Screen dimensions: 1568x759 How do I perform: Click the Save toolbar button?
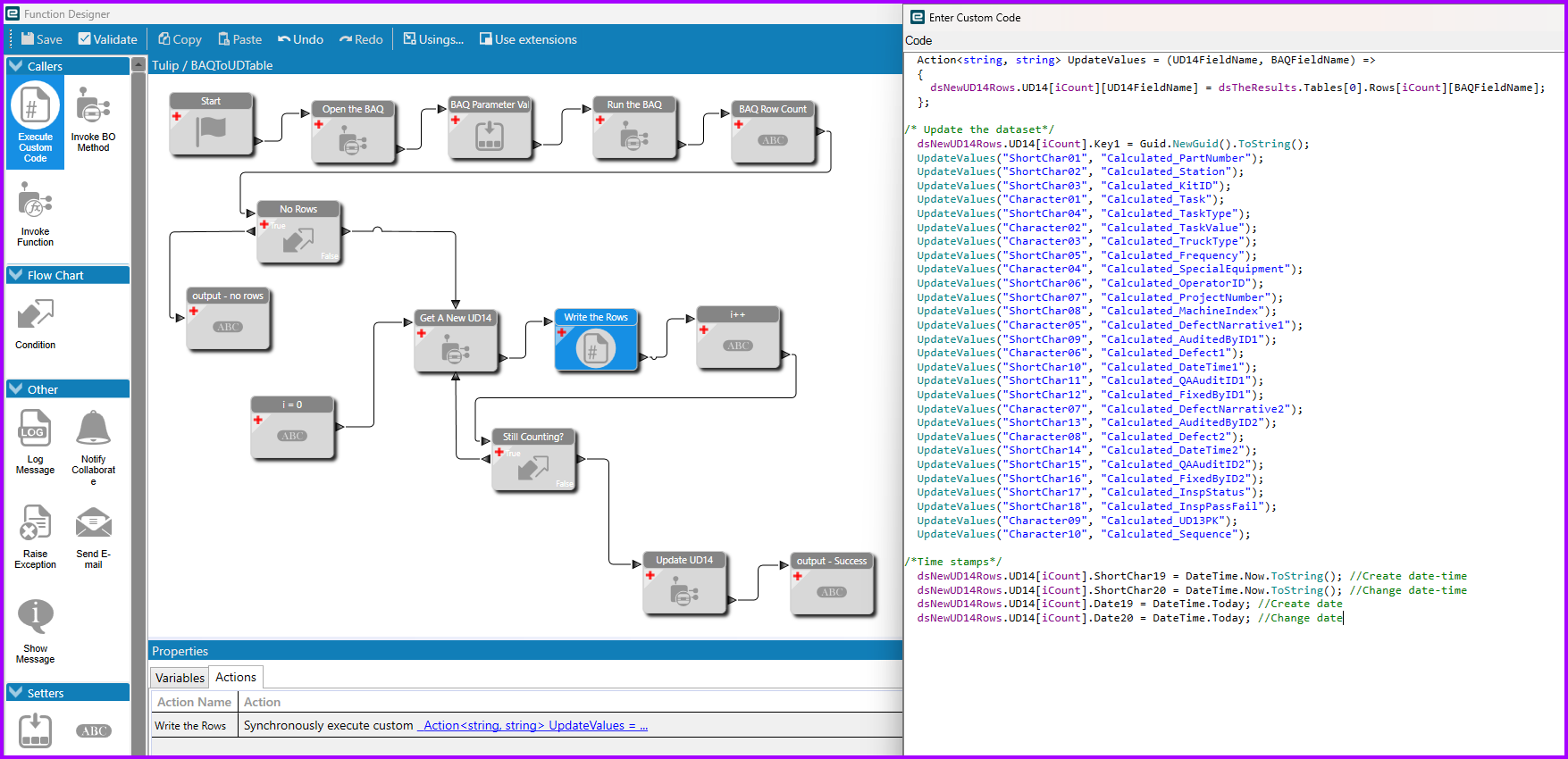point(41,39)
